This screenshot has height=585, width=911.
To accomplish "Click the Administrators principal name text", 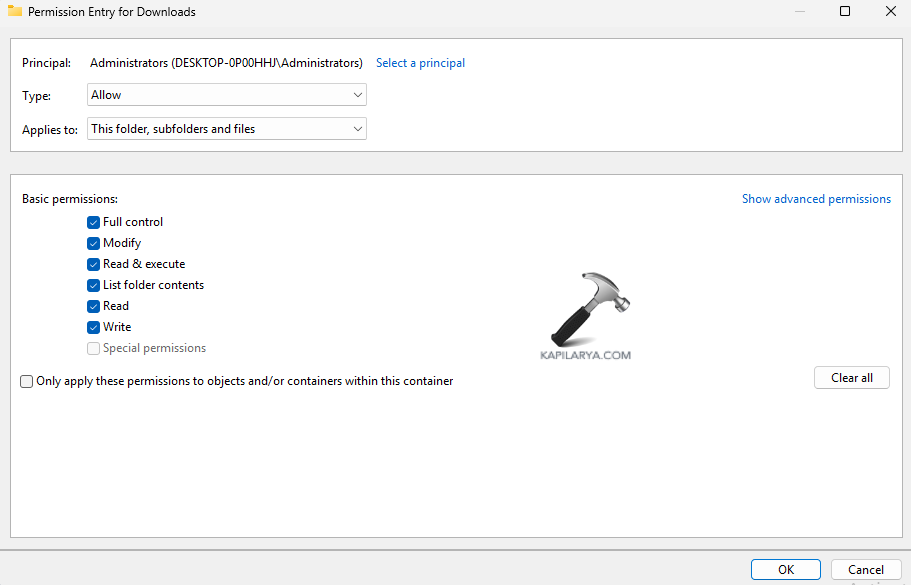I will pos(226,63).
